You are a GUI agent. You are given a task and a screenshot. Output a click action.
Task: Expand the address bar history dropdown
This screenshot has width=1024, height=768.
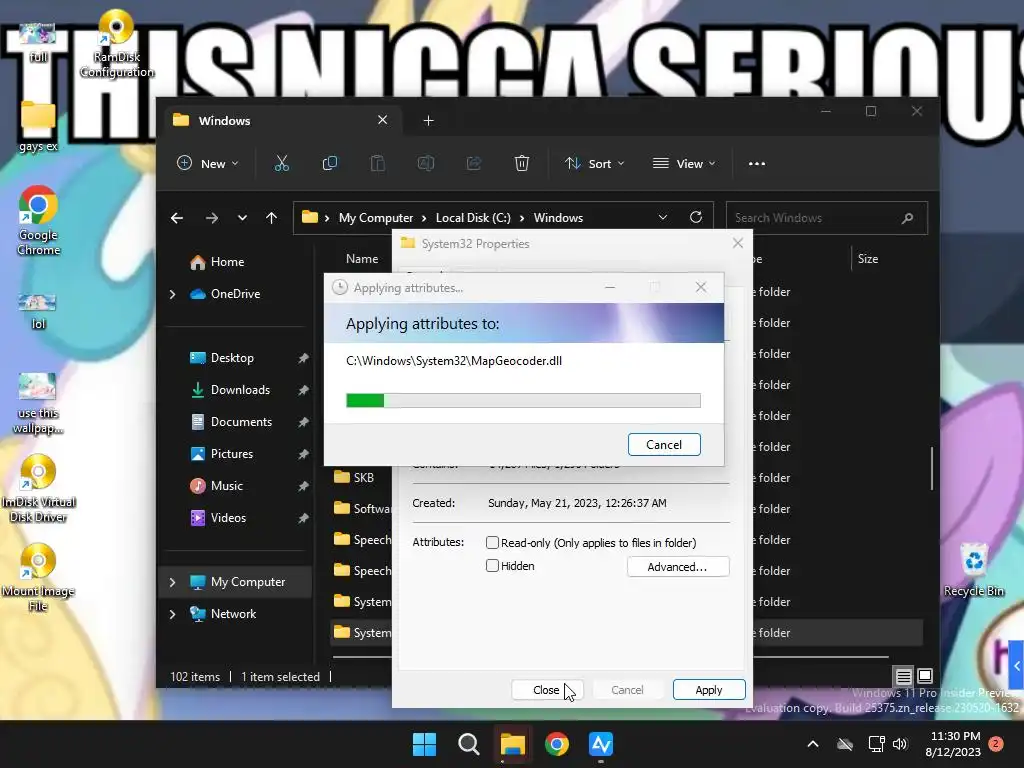coord(663,217)
